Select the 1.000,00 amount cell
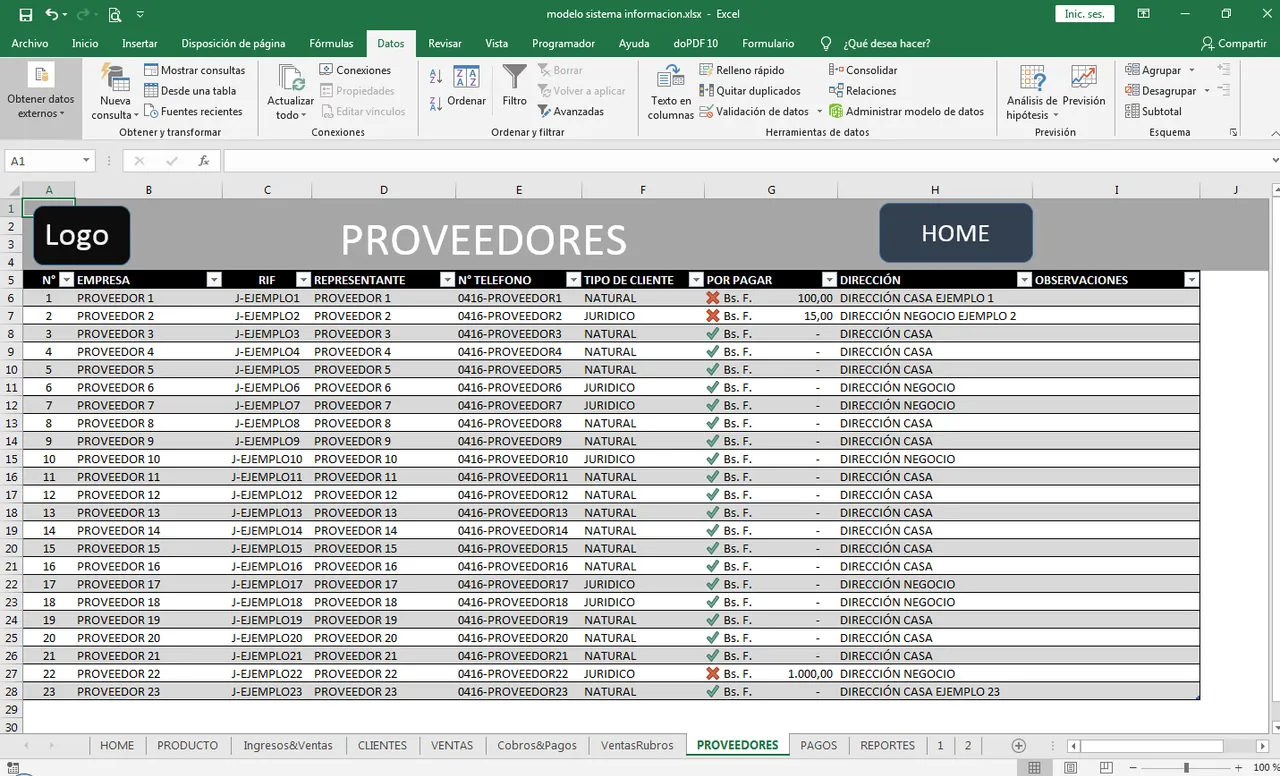The image size is (1280, 776). pyautogui.click(x=771, y=674)
